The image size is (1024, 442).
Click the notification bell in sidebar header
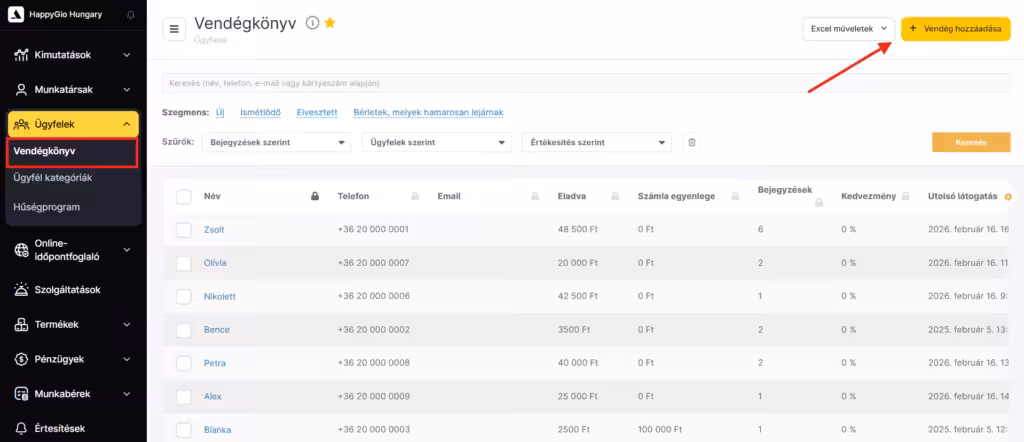pos(131,15)
